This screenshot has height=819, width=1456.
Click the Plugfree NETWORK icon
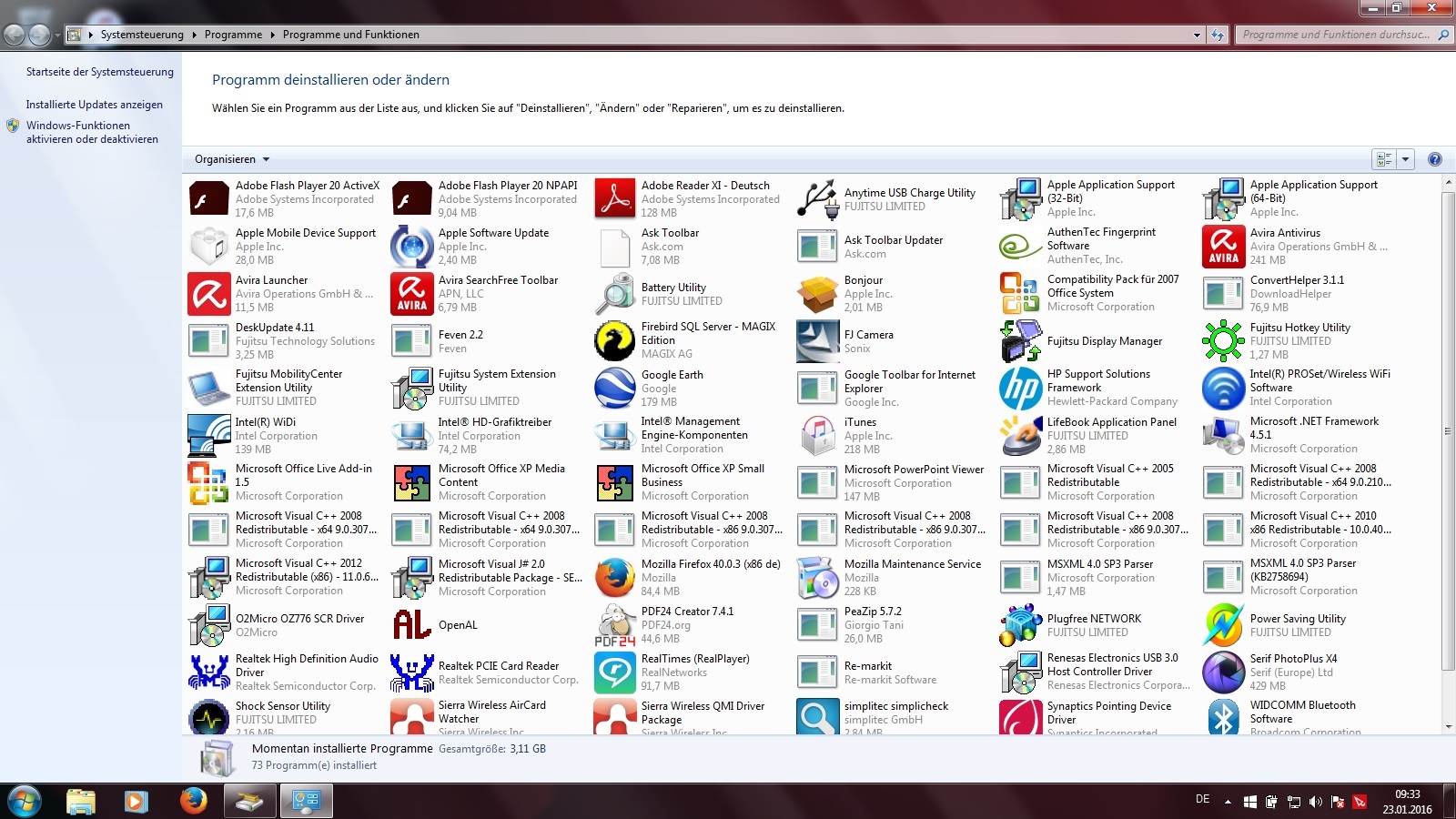coord(1021,624)
